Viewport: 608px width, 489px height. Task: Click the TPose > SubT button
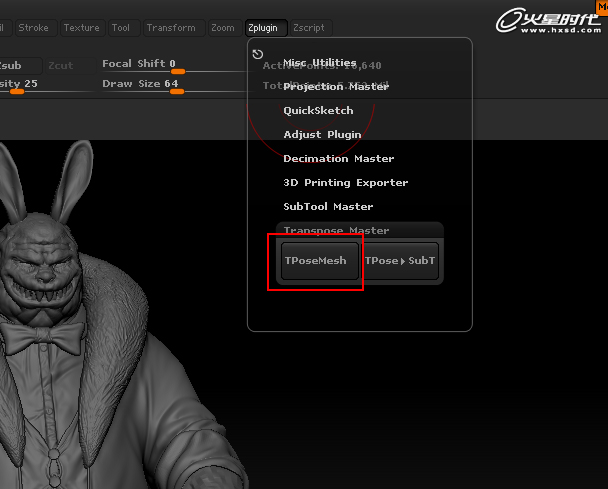click(400, 261)
